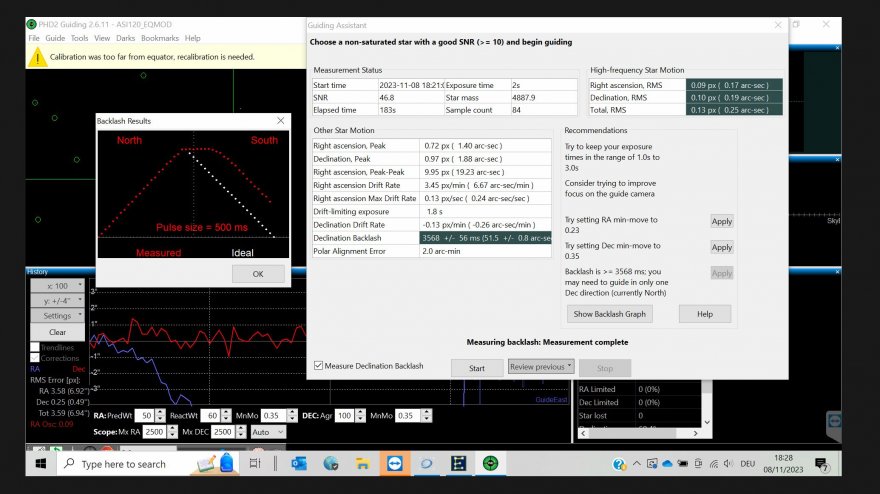
Task: Open the y: +/-4" scale dropdown
Action: (x=57, y=300)
